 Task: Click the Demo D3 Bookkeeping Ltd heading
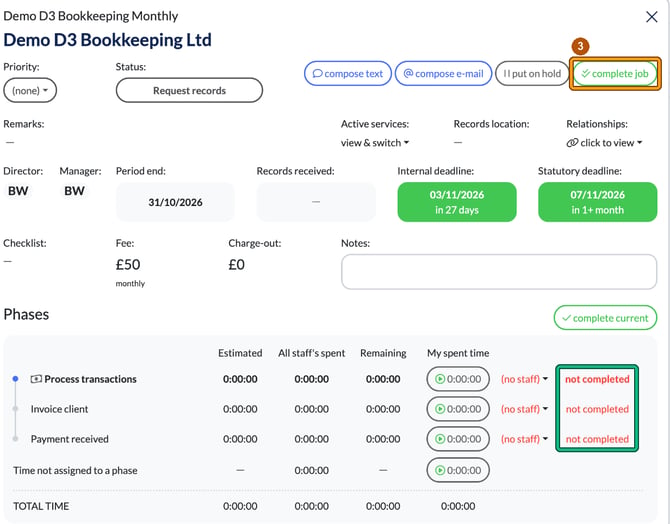point(107,40)
